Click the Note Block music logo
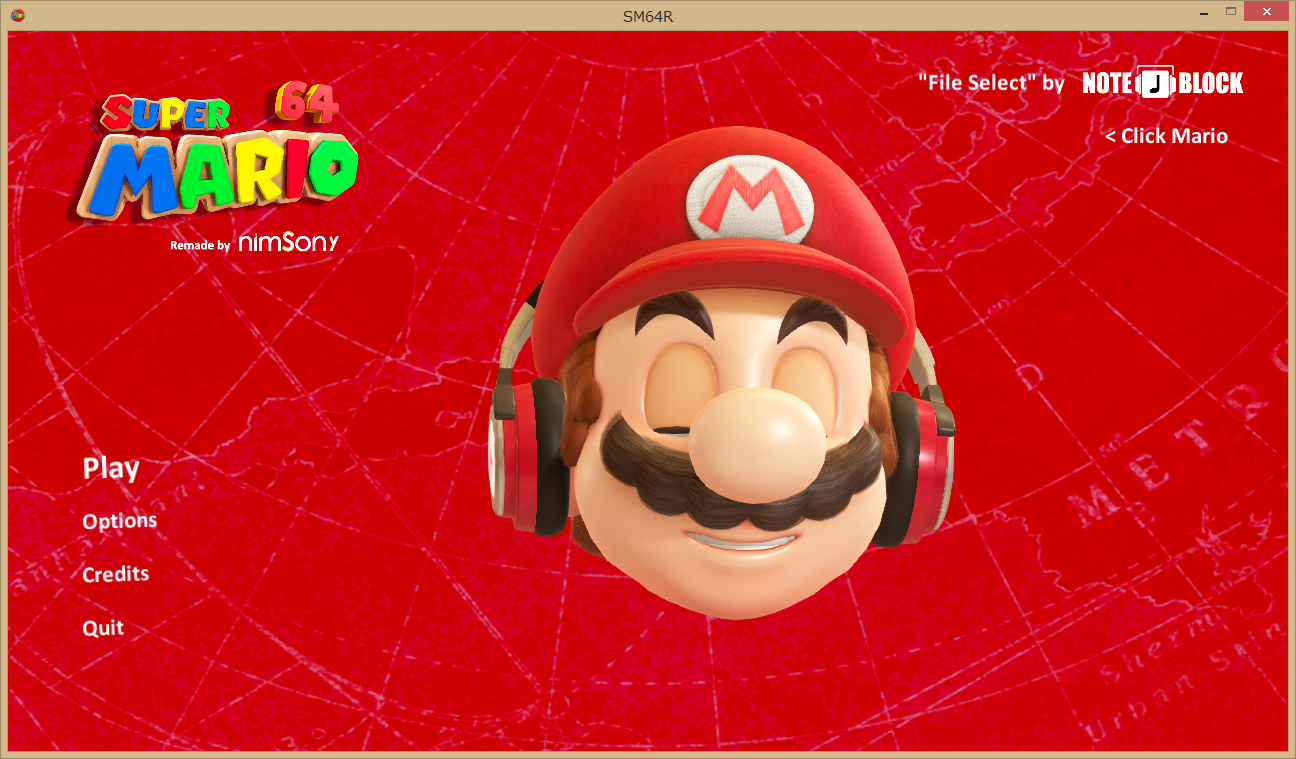 1162,83
